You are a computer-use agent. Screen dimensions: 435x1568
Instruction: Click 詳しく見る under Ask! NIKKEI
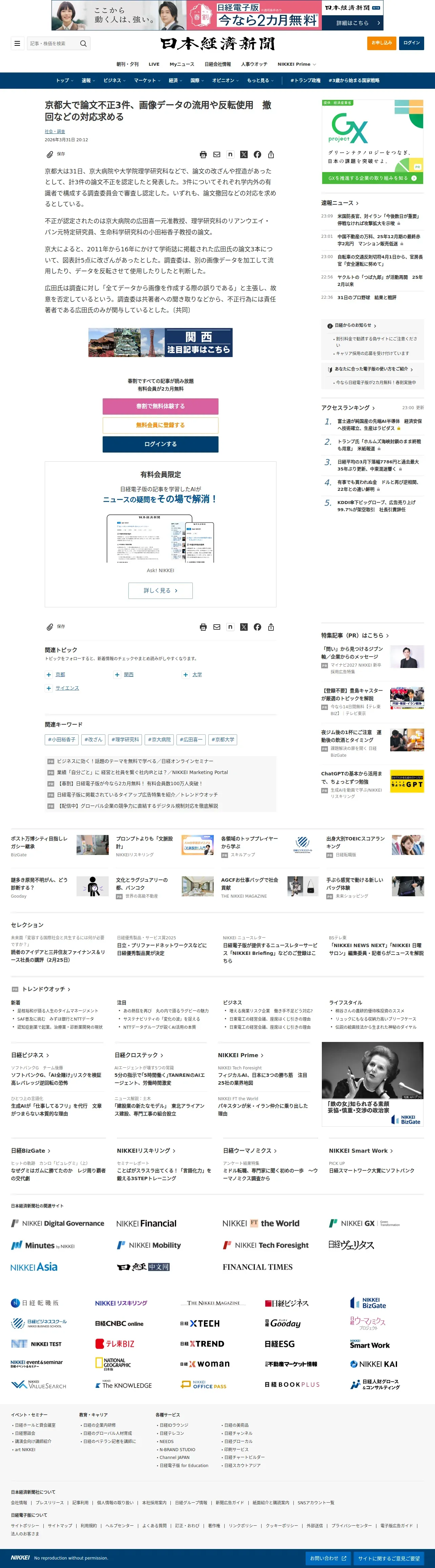pyautogui.click(x=161, y=590)
